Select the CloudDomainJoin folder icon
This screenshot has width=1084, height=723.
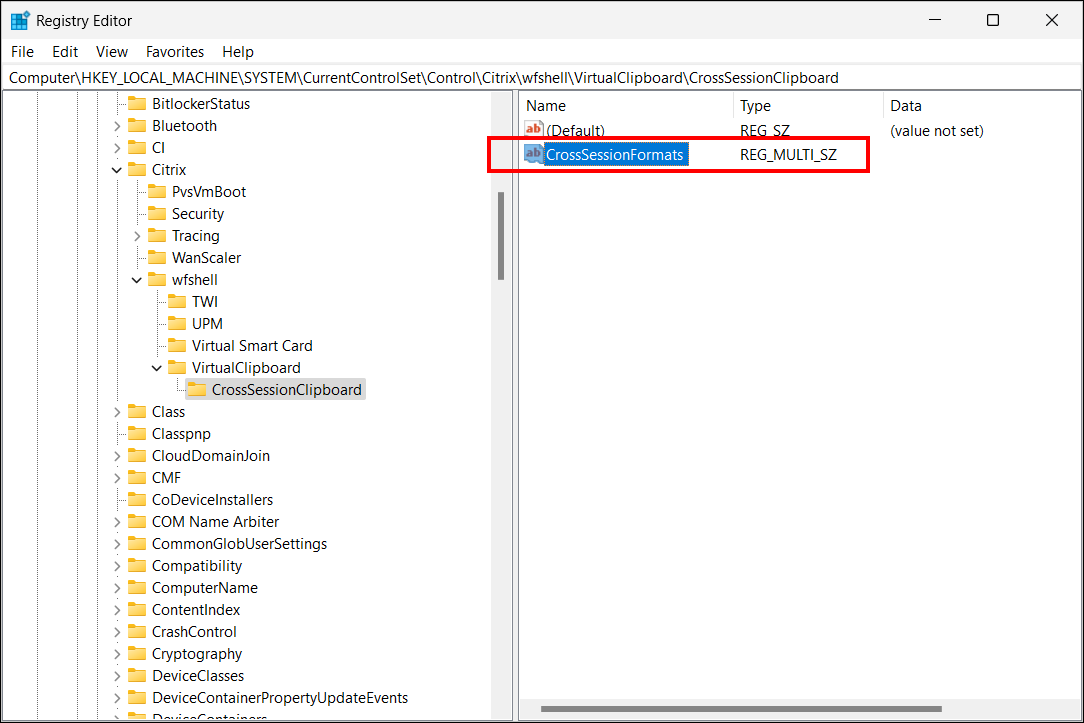(x=137, y=456)
